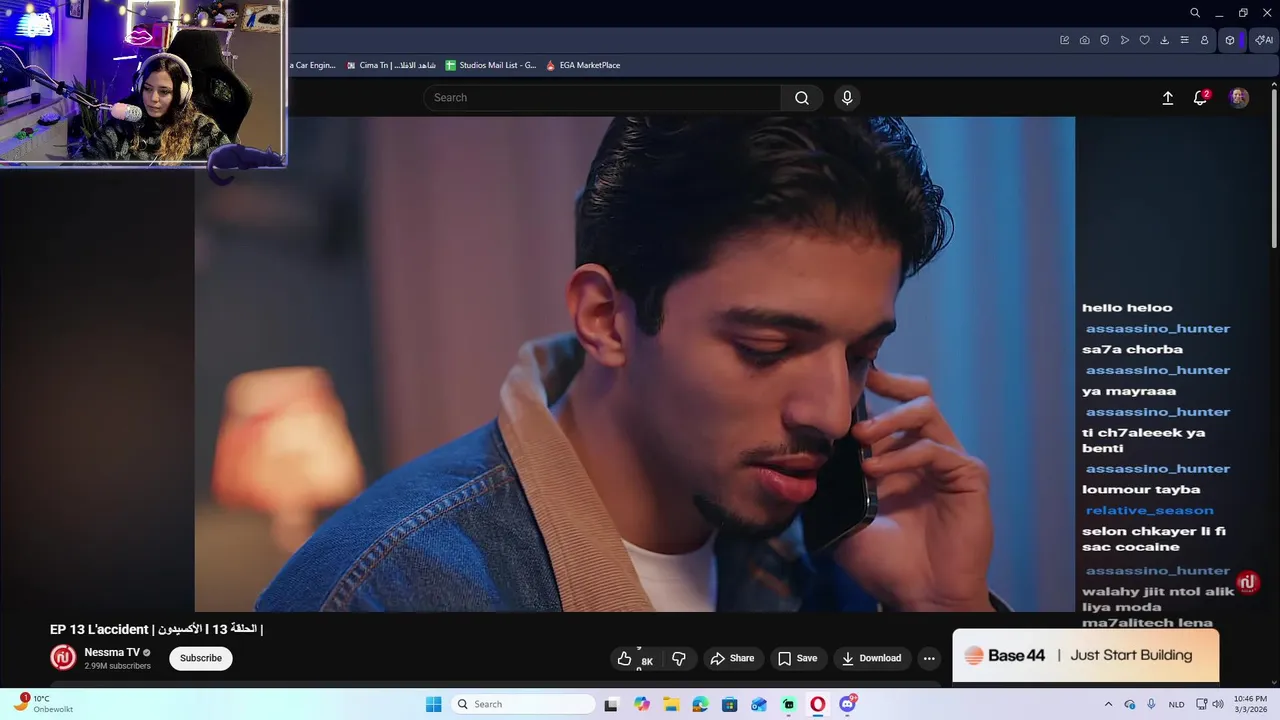
Task: Open network status tray icon
Action: coord(1201,704)
